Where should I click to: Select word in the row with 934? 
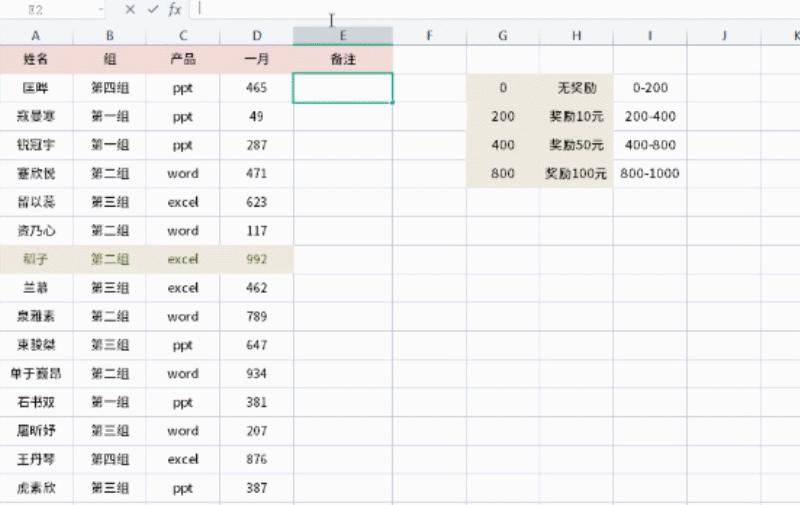[x=183, y=373]
